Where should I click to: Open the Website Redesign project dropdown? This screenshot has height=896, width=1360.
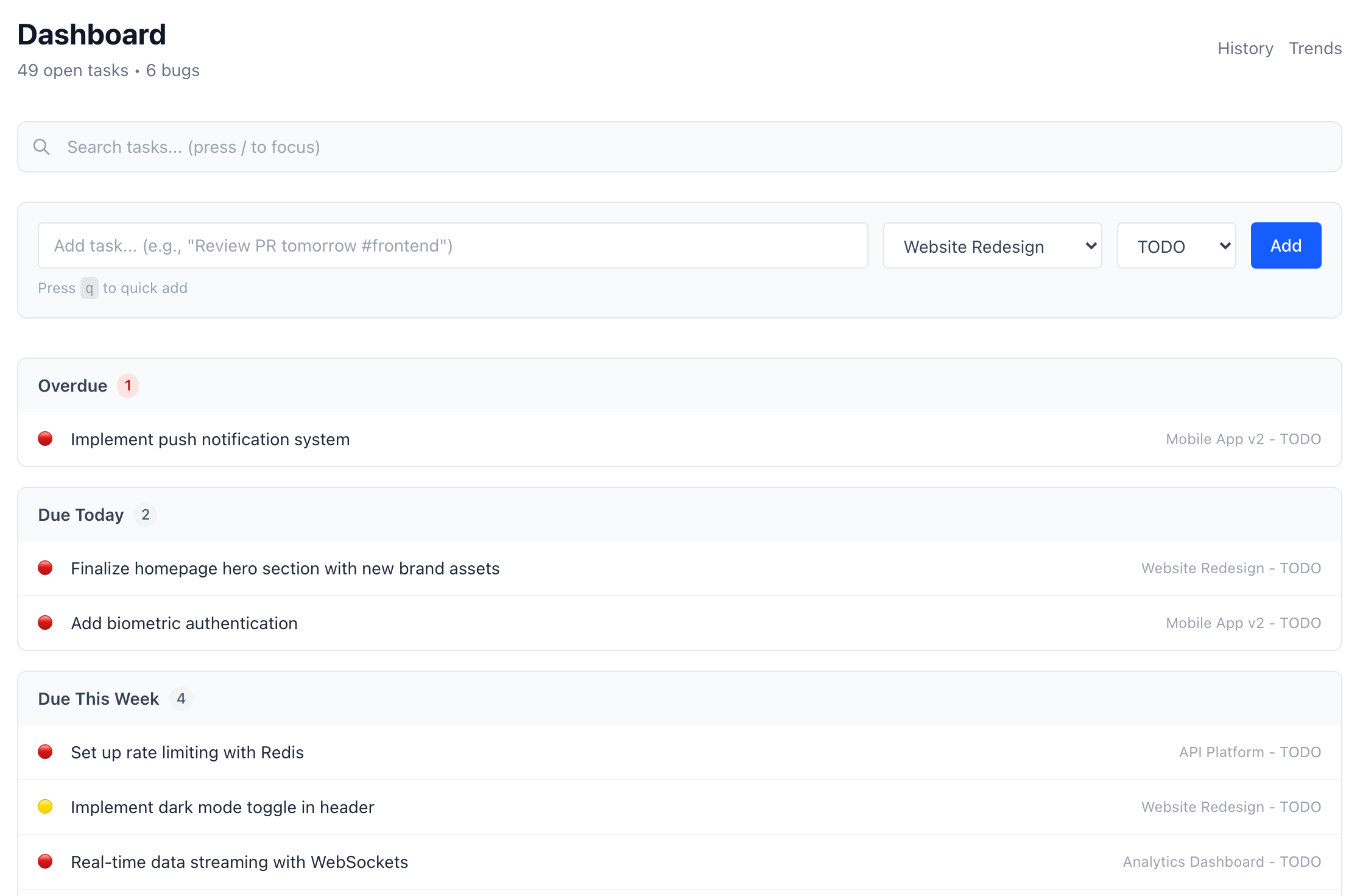click(x=992, y=245)
